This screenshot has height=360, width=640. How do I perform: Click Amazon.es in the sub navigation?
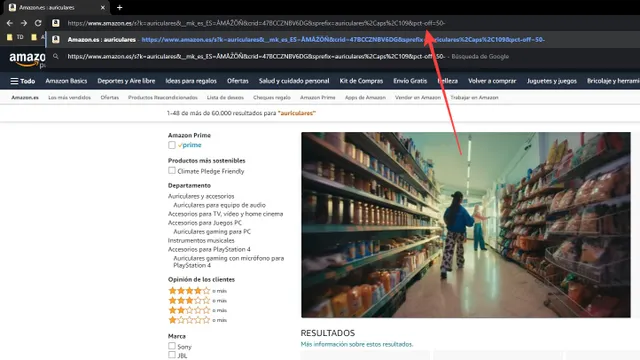25,98
